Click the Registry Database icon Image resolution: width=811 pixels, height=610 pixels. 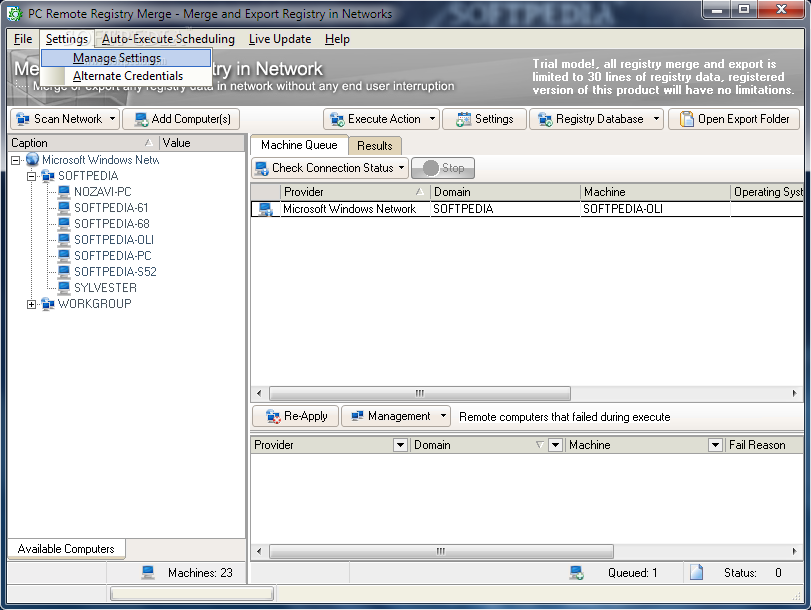pyautogui.click(x=545, y=119)
